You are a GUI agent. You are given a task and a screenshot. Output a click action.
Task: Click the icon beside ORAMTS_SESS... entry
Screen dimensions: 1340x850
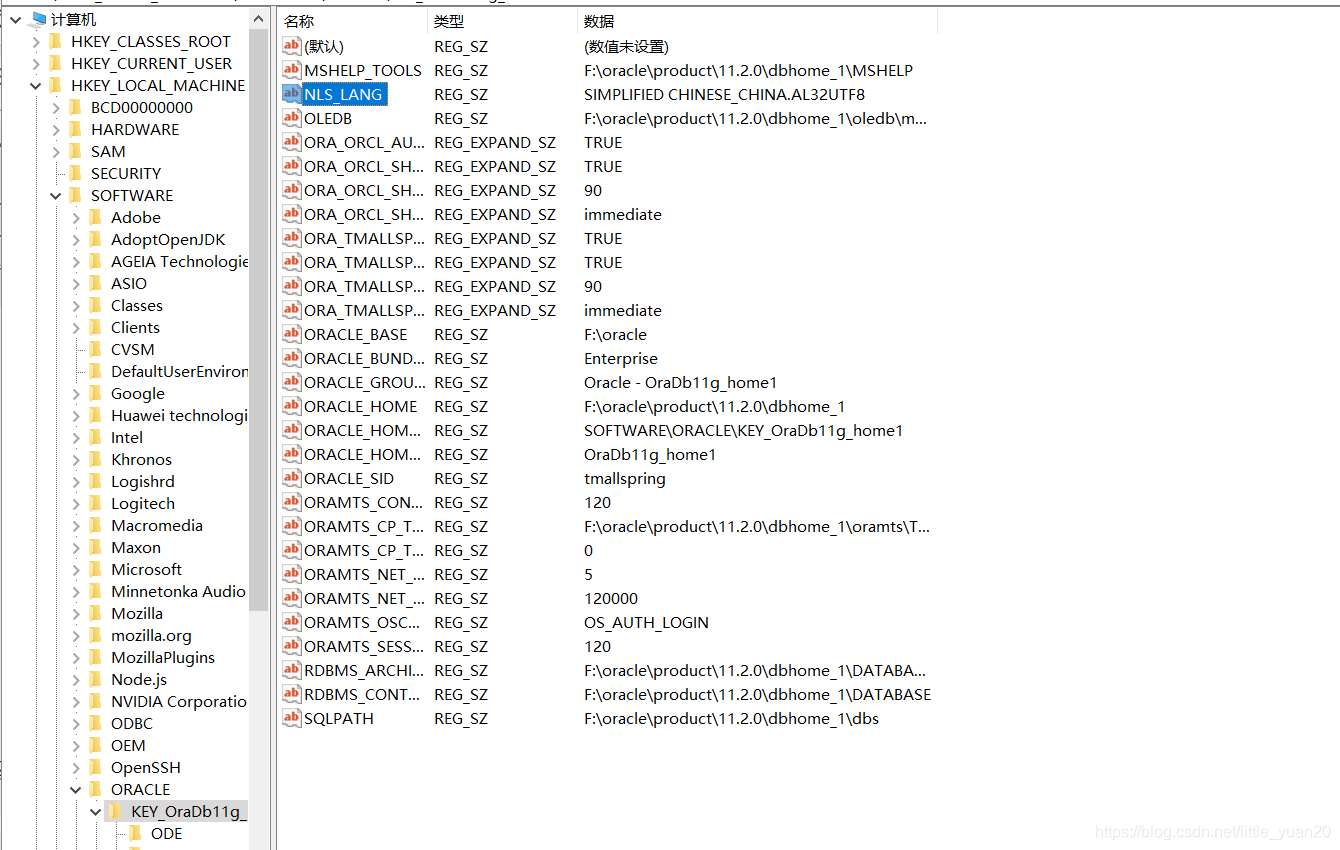292,646
